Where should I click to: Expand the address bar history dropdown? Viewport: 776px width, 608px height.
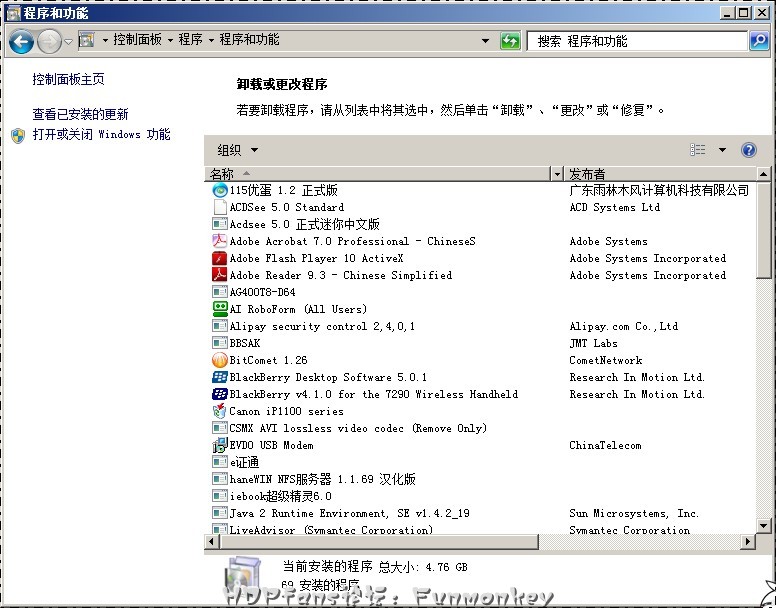[x=485, y=41]
